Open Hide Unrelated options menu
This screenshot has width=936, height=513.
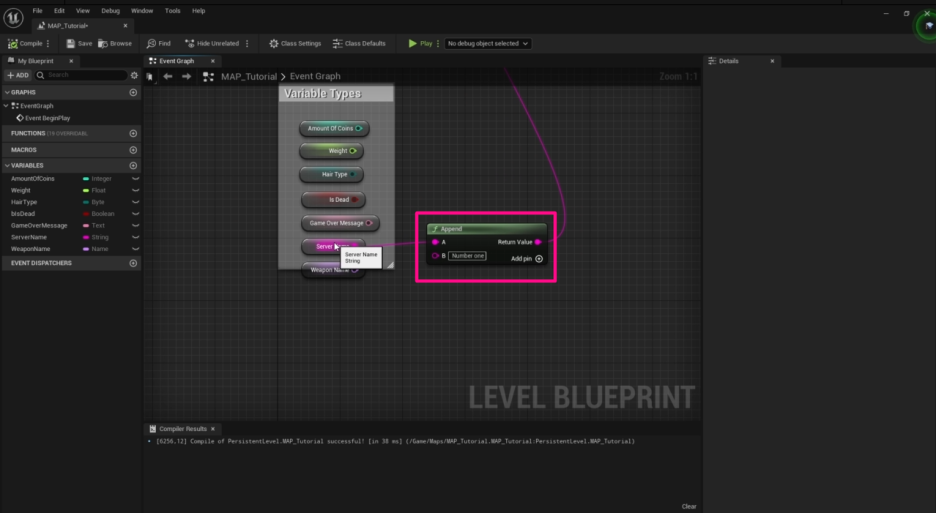click(x=247, y=44)
